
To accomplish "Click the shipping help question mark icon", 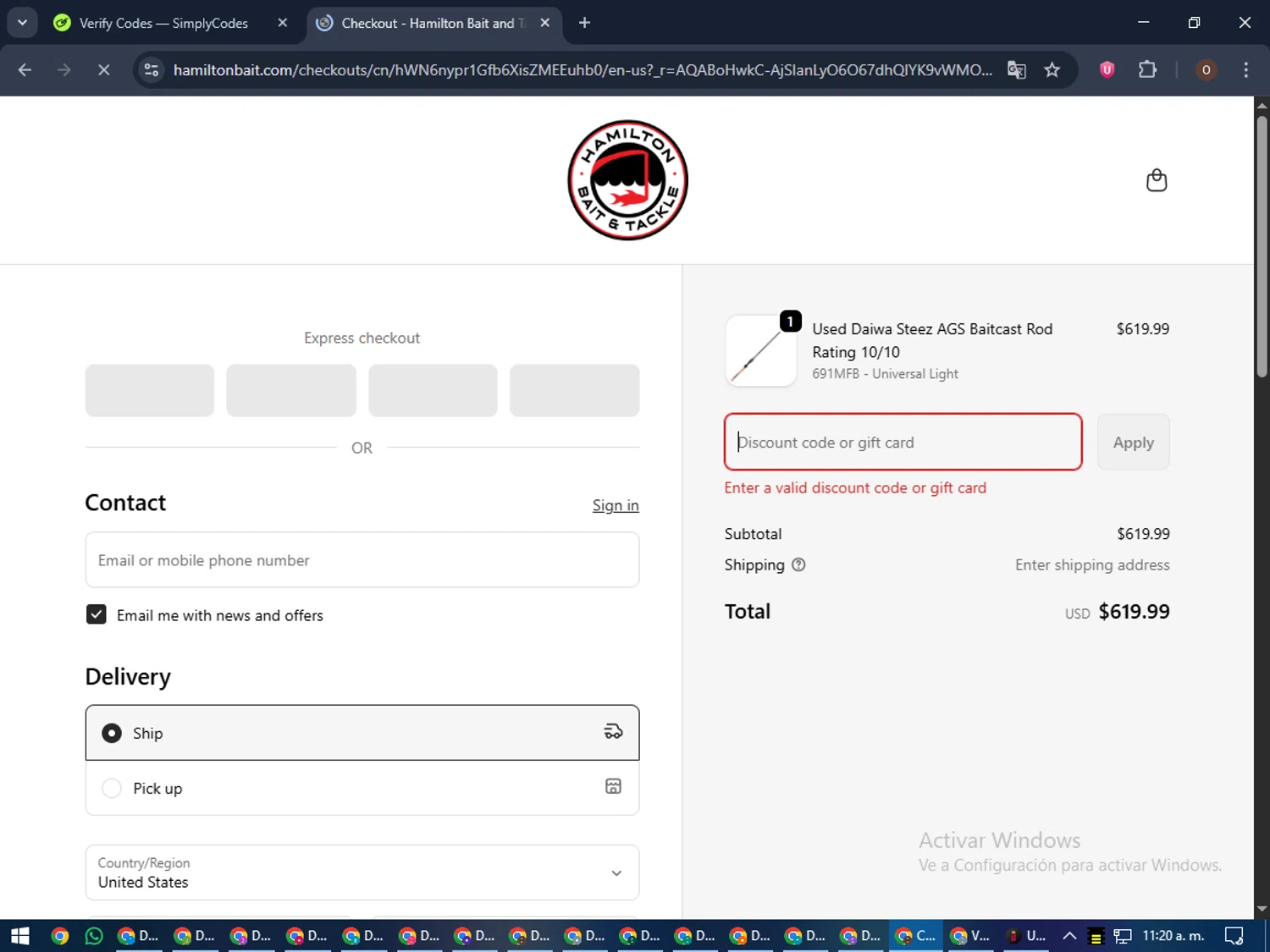I will [x=798, y=565].
